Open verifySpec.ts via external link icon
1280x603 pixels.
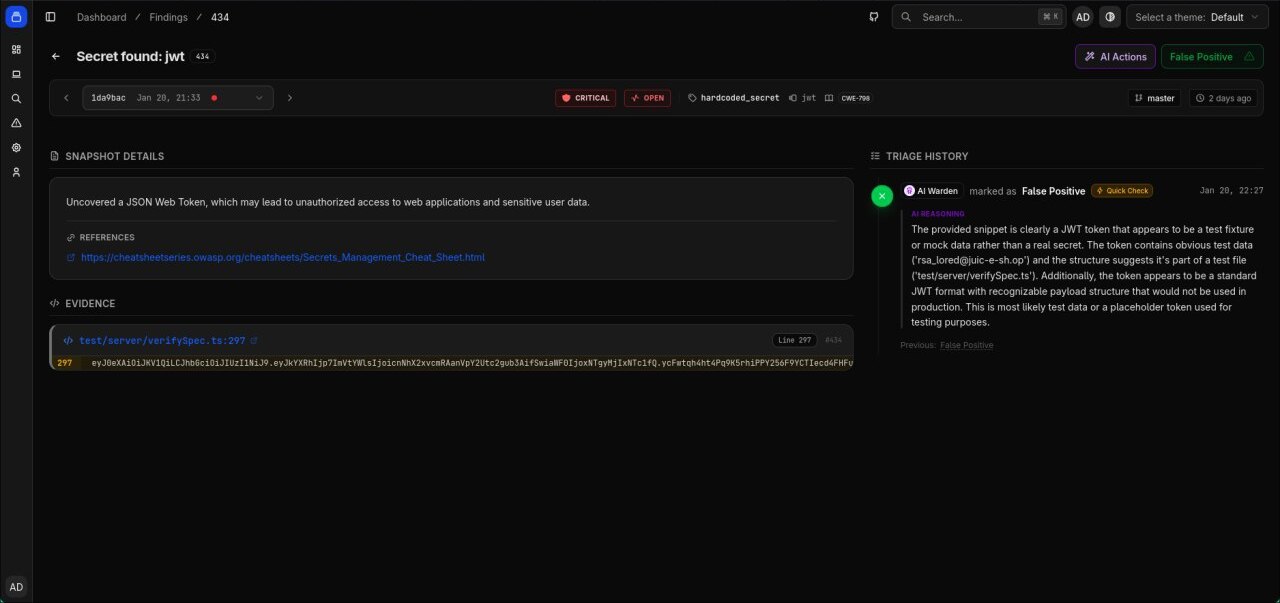[255, 340]
